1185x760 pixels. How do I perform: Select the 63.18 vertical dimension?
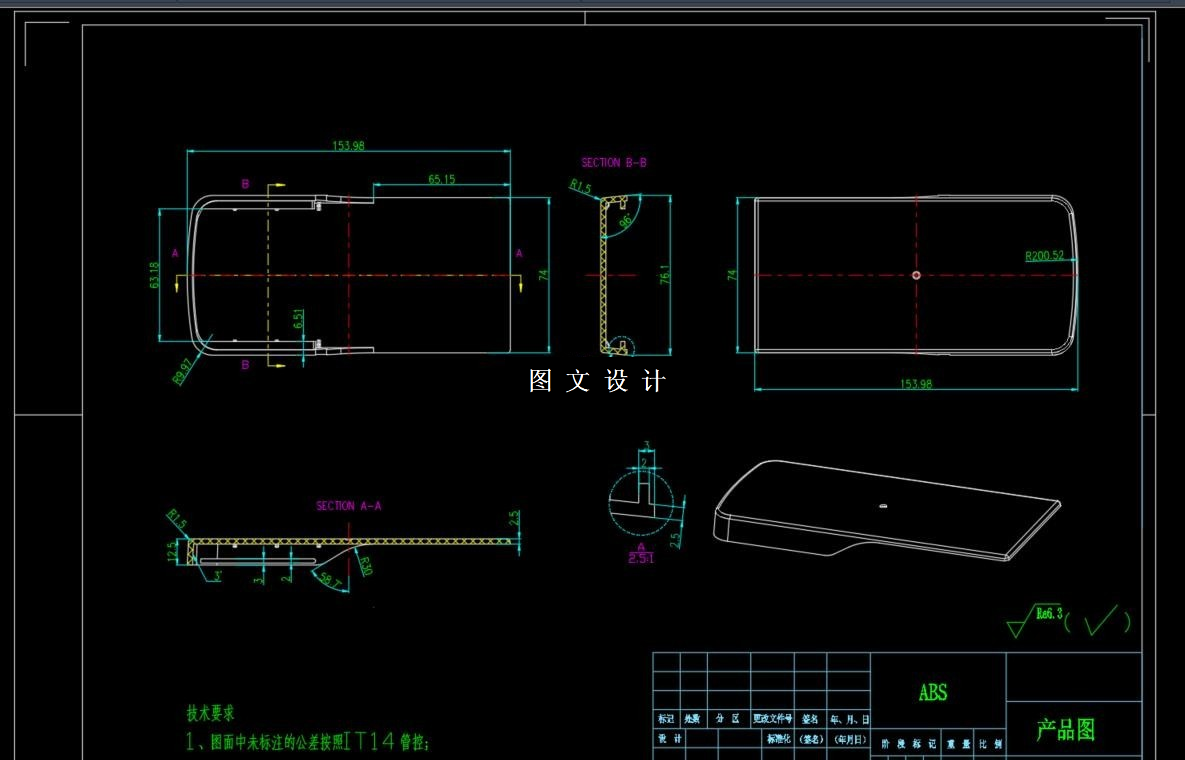tap(154, 275)
